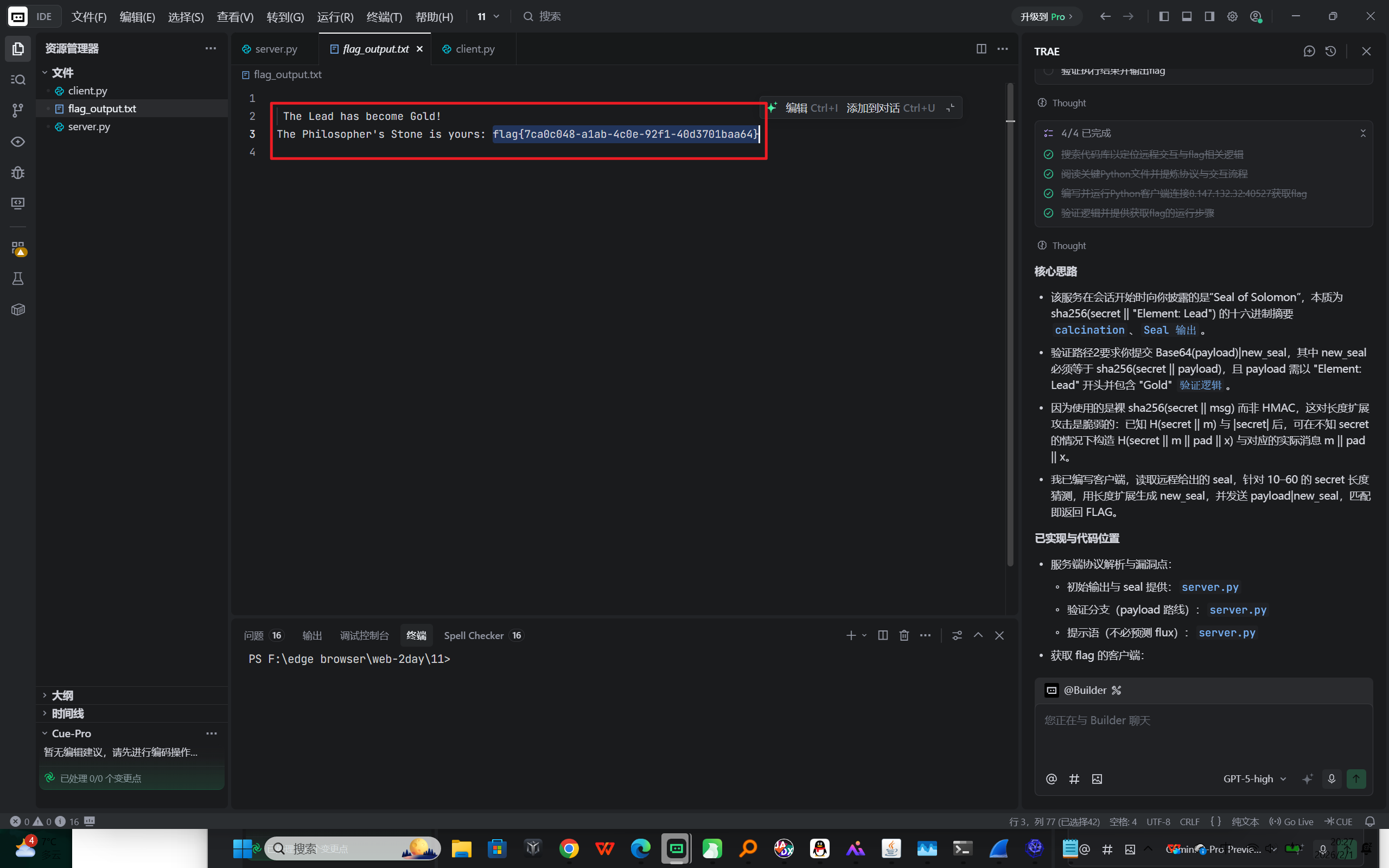Viewport: 1389px width, 868px height.
Task: Toggle the secondary sidebar layout icon
Action: 1209,17
